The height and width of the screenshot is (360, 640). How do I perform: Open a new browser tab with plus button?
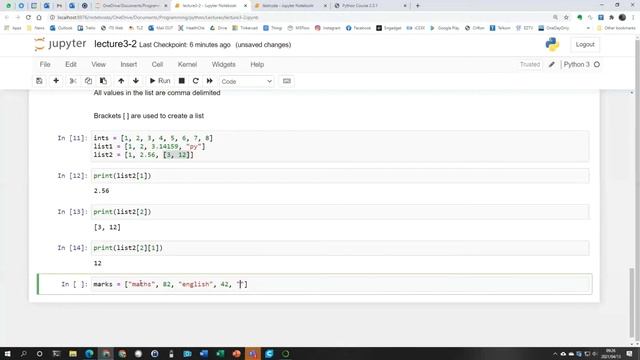point(418,6)
